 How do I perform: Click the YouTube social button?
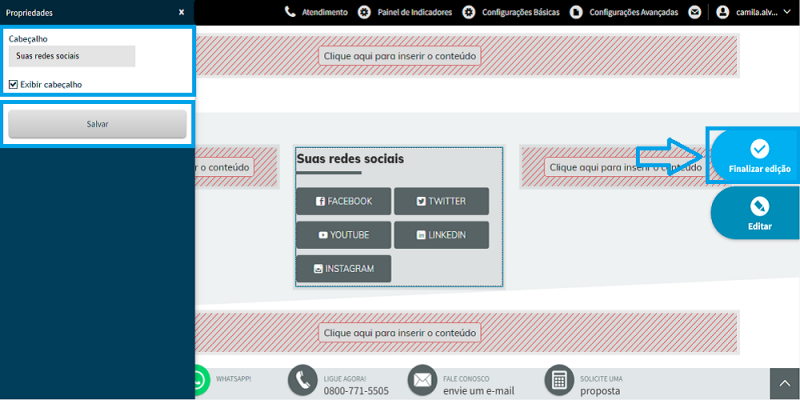tap(343, 235)
